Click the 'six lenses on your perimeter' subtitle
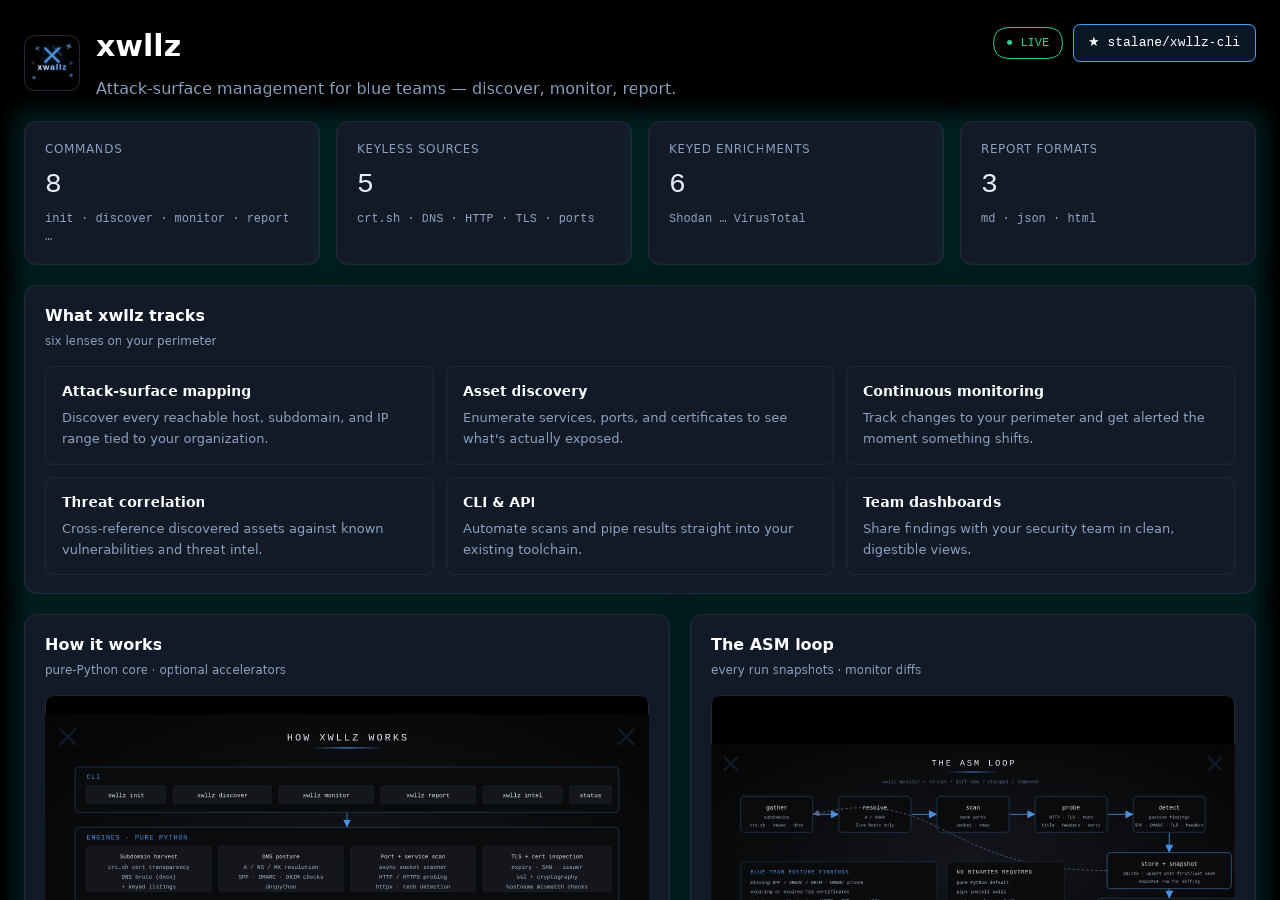The height and width of the screenshot is (900, 1280). click(130, 341)
